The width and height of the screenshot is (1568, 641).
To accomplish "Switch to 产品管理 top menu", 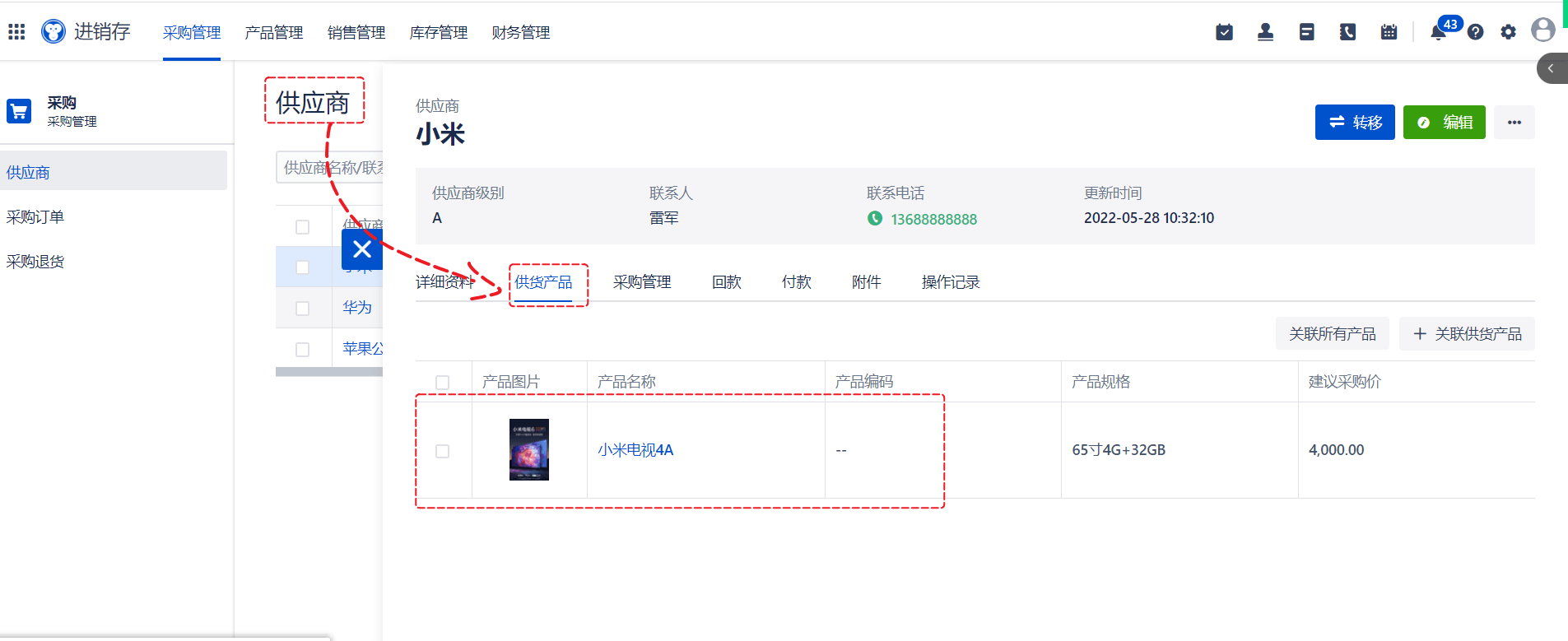I will [274, 32].
